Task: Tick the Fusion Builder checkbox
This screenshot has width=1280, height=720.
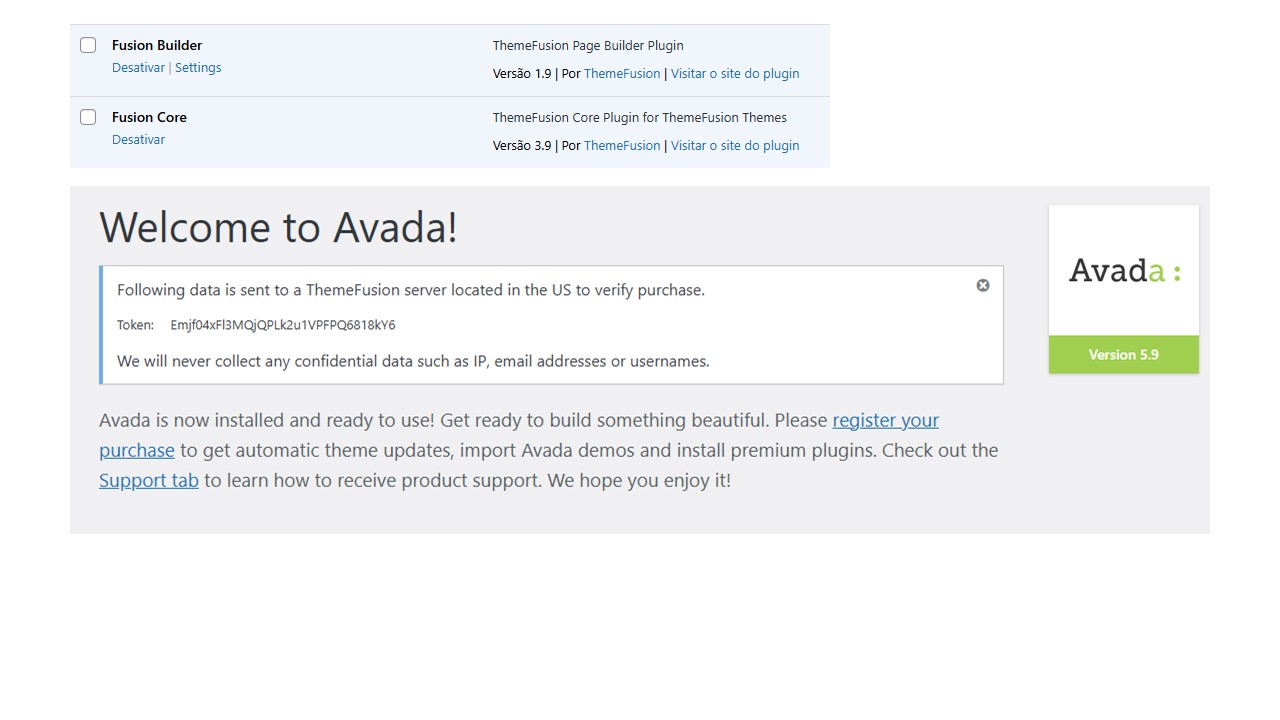Action: tap(88, 45)
